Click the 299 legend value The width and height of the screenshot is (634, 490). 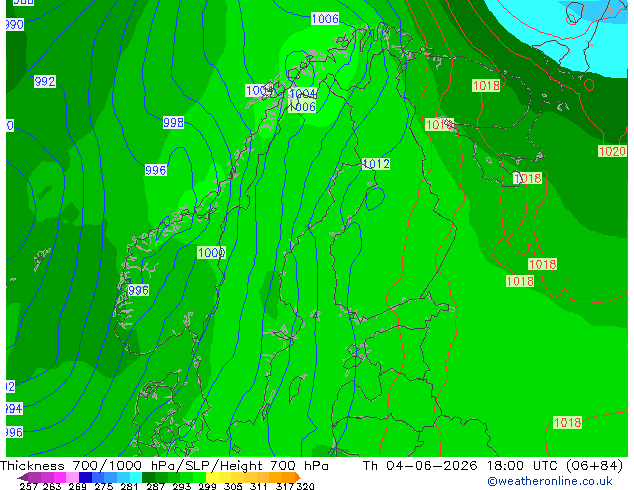point(207,486)
